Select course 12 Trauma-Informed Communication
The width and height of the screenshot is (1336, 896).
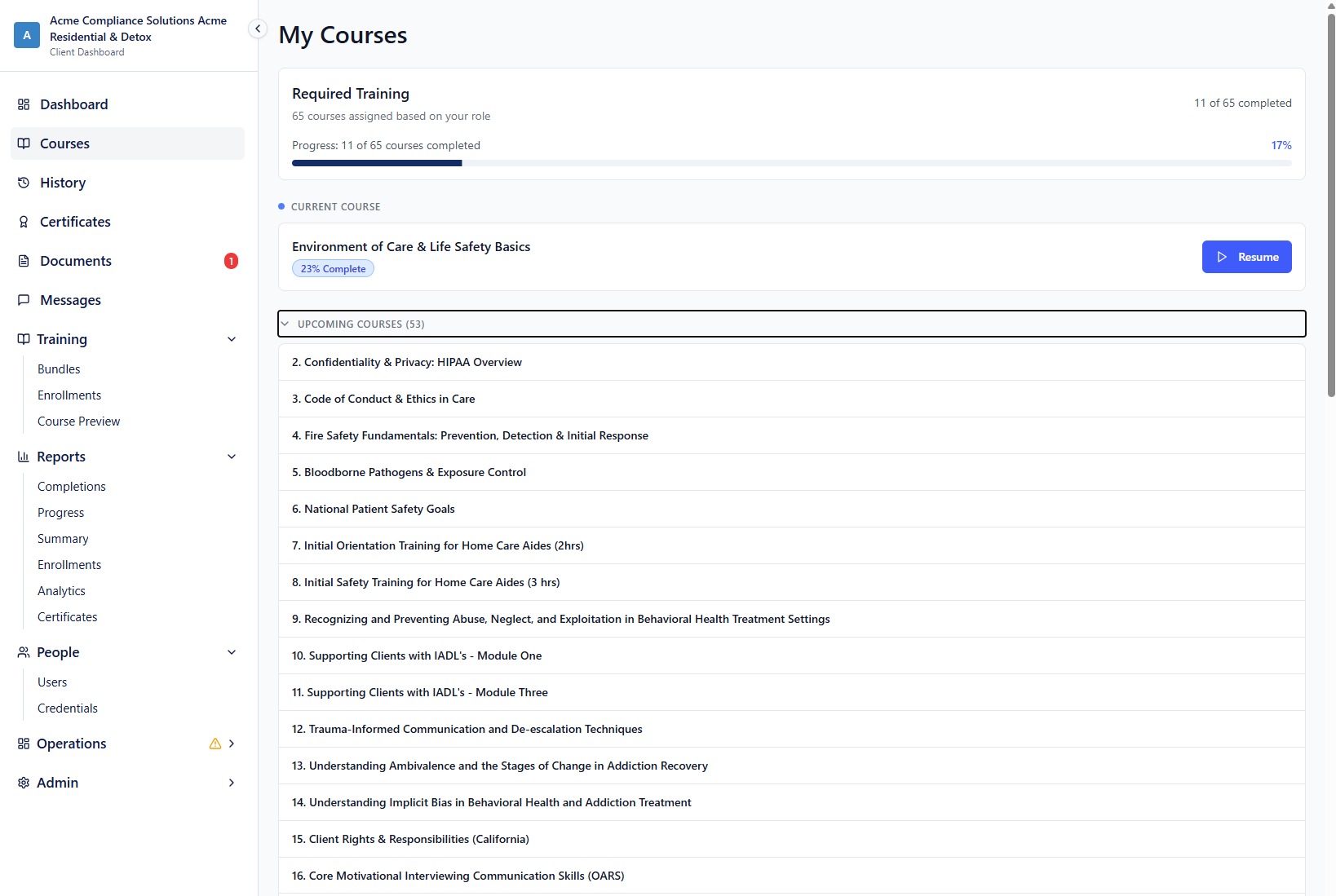pyautogui.click(x=791, y=729)
